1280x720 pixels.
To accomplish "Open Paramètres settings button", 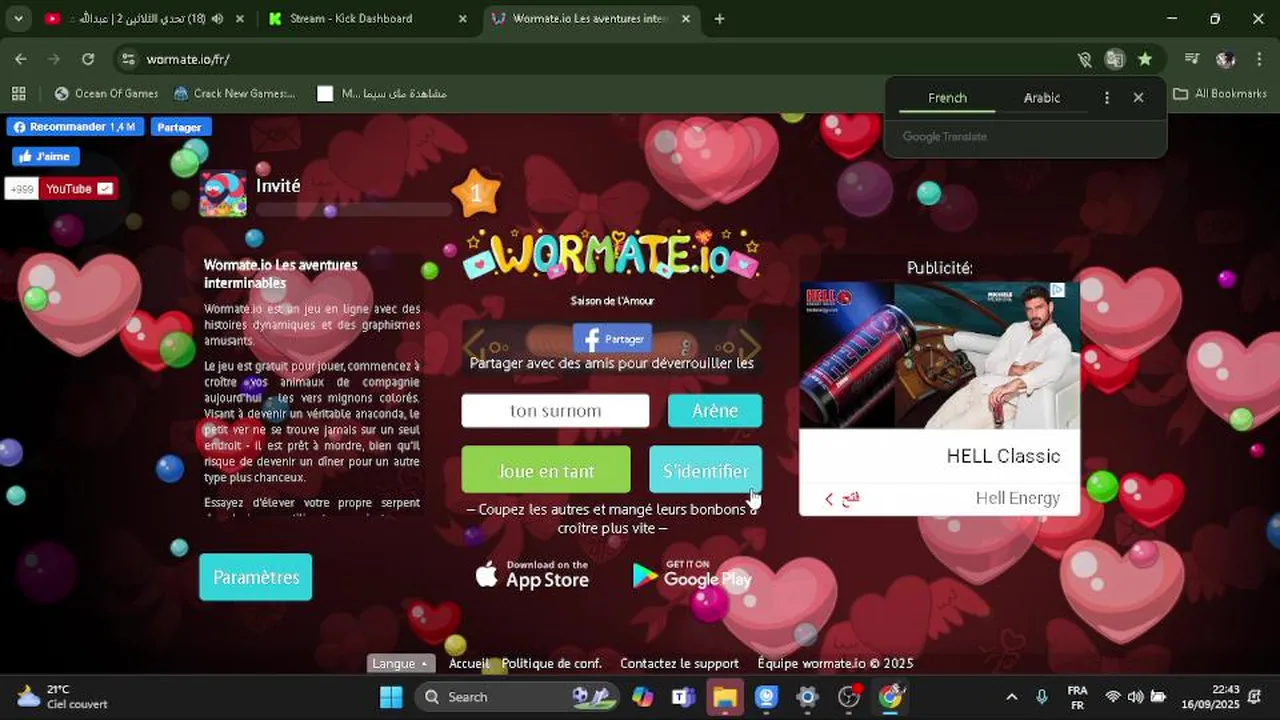I will click(x=256, y=577).
